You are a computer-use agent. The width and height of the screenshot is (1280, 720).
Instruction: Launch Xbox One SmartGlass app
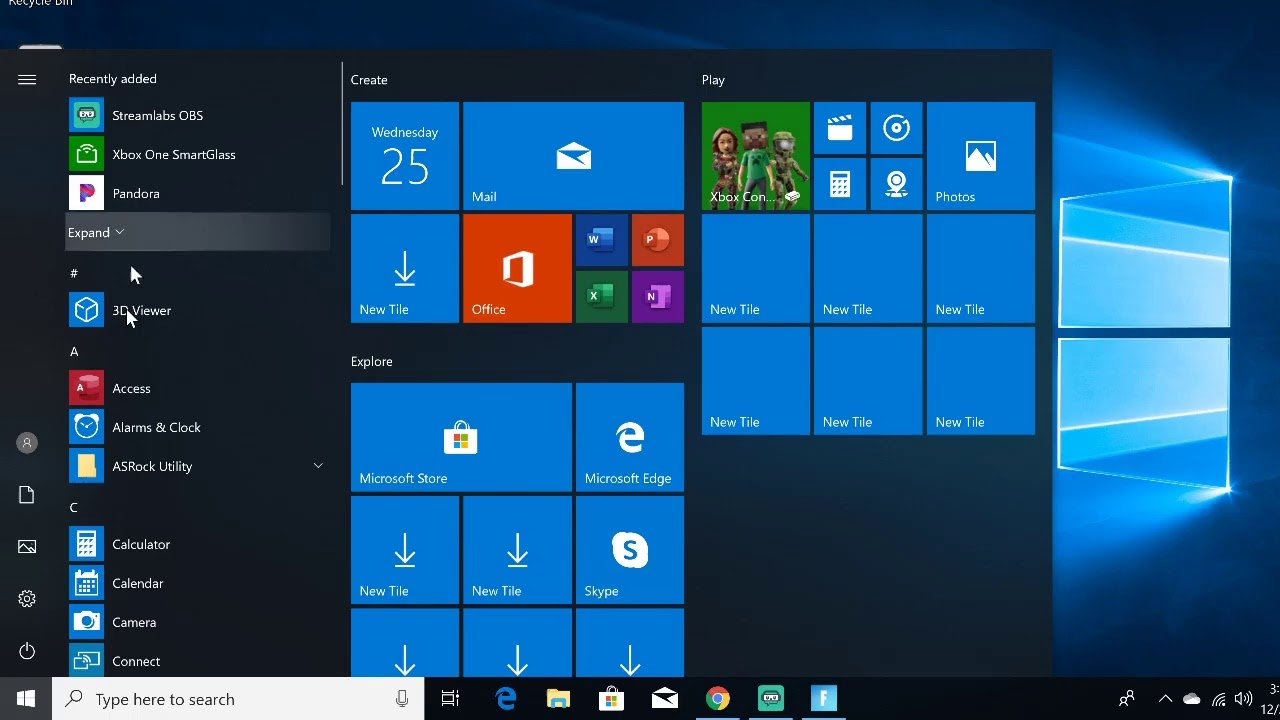198,154
